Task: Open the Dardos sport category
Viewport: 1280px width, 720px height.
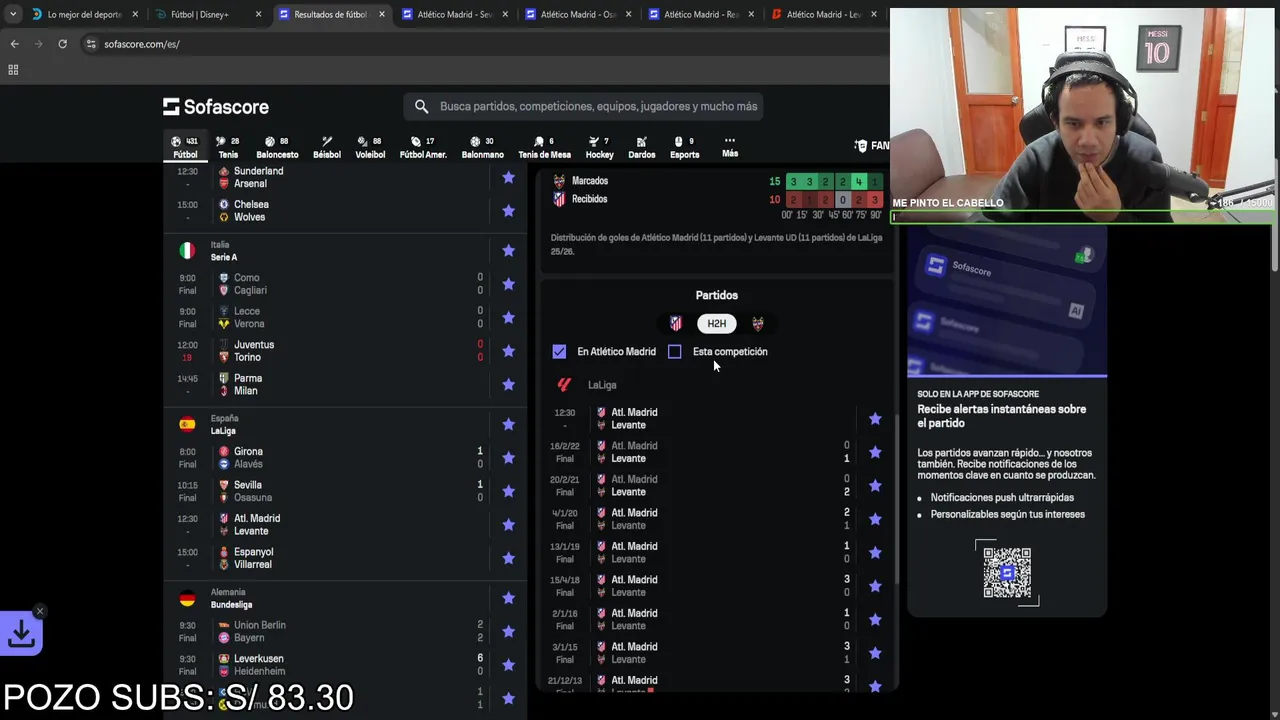Action: click(641, 147)
